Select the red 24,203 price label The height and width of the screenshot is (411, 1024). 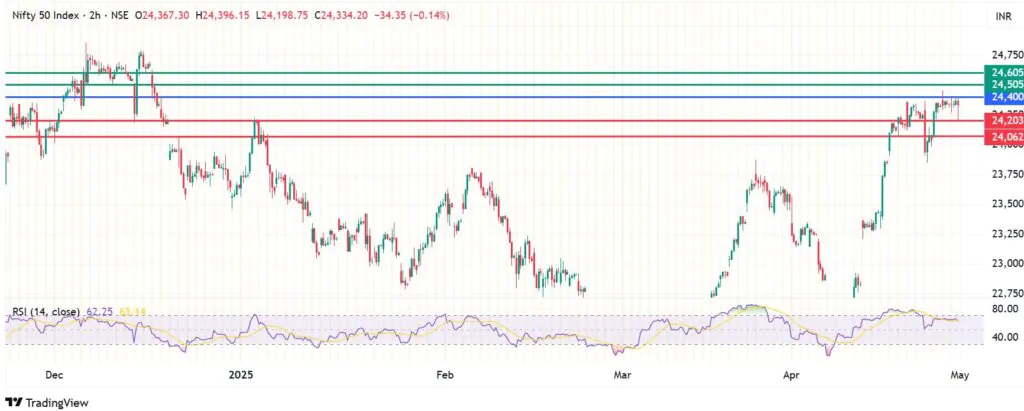pos(1003,121)
